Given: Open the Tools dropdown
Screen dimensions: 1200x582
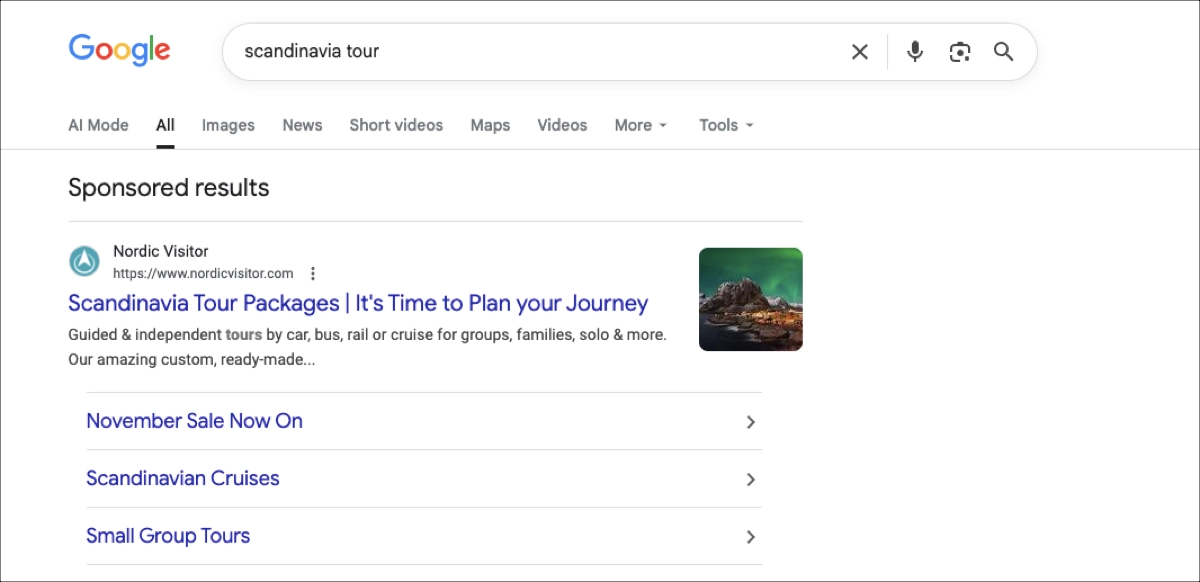Looking at the screenshot, I should [725, 125].
